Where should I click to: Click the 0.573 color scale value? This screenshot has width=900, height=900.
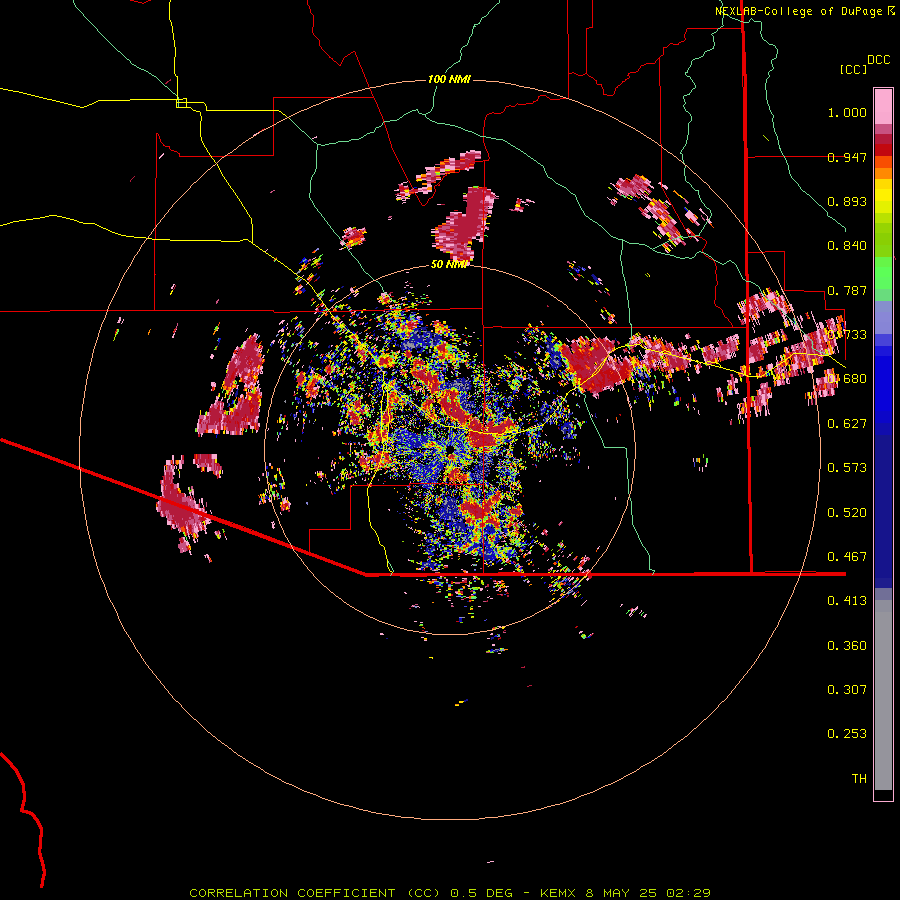point(847,468)
